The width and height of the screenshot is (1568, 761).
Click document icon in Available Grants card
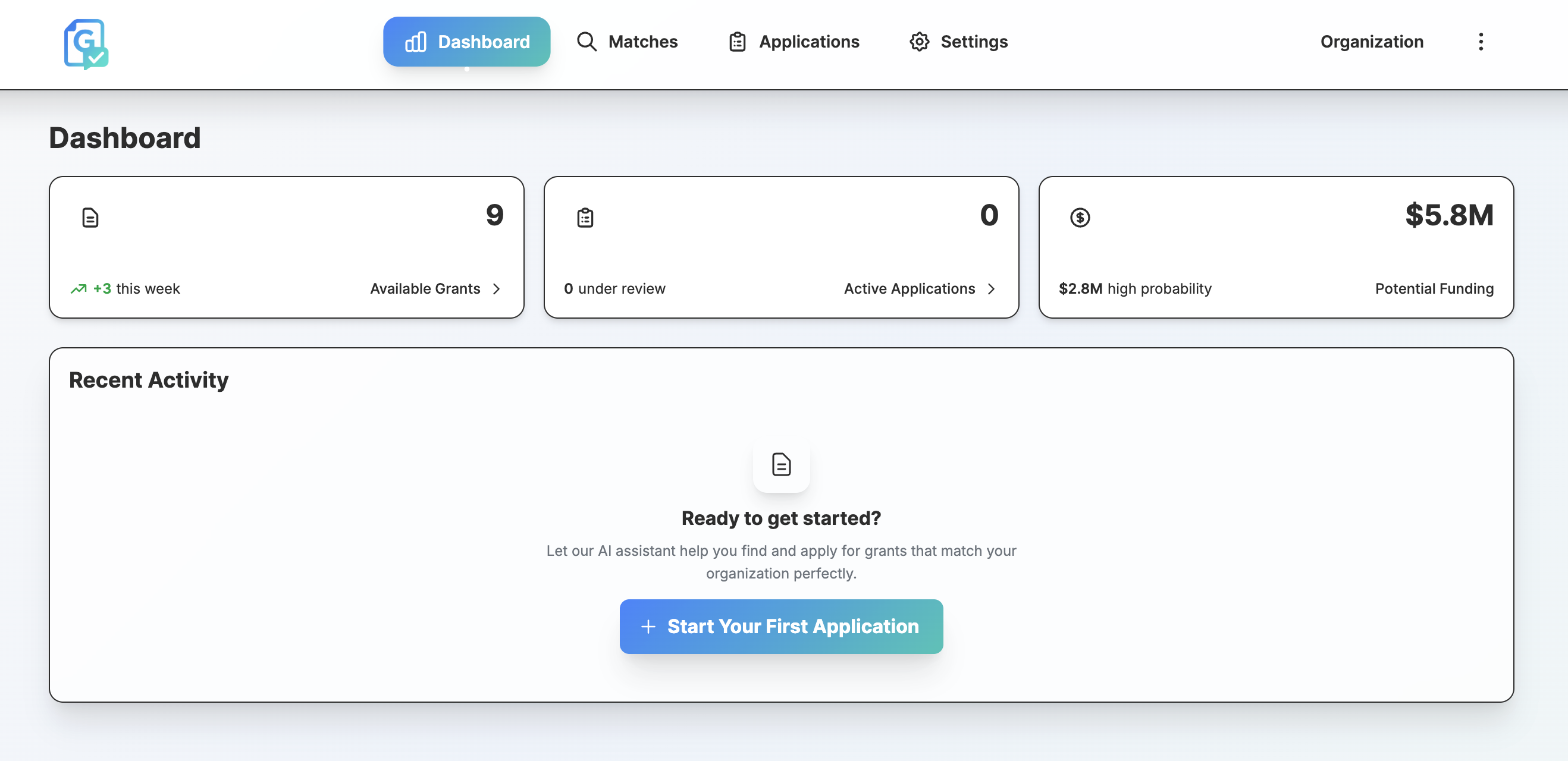coord(90,218)
